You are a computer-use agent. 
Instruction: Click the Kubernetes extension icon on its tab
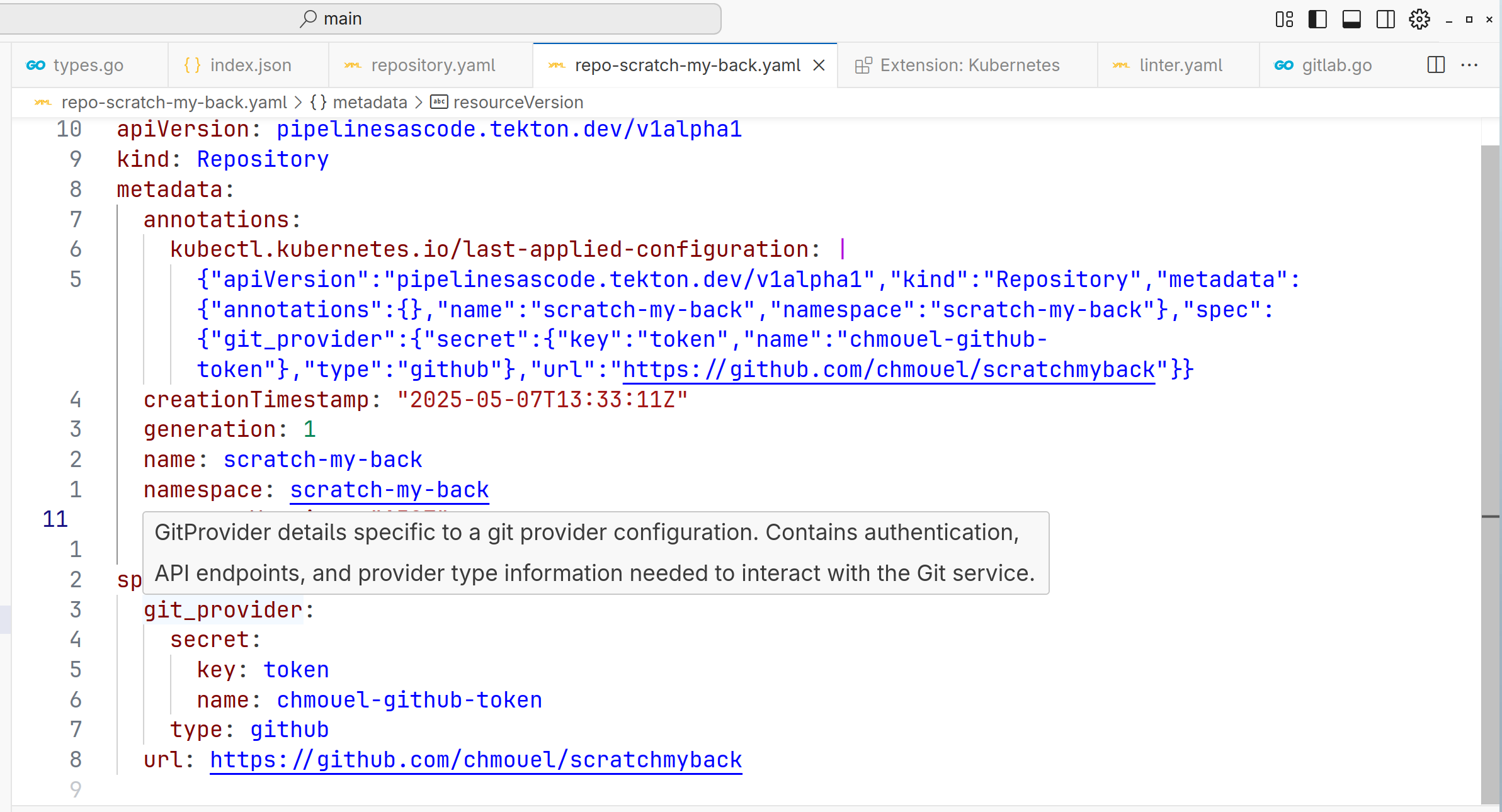pos(863,64)
